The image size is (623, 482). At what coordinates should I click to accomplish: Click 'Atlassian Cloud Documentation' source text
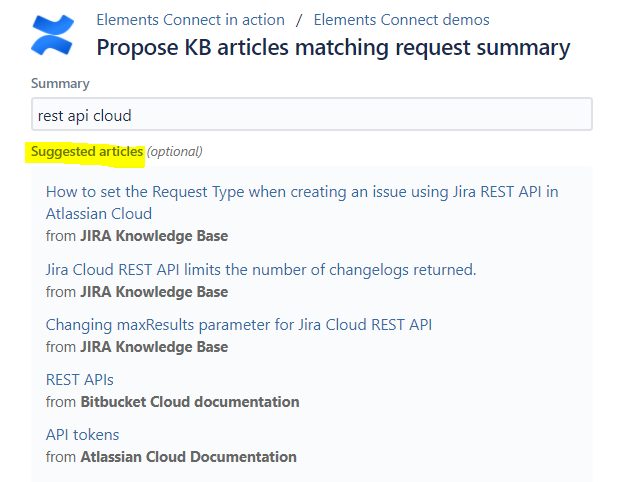pyautogui.click(x=188, y=457)
